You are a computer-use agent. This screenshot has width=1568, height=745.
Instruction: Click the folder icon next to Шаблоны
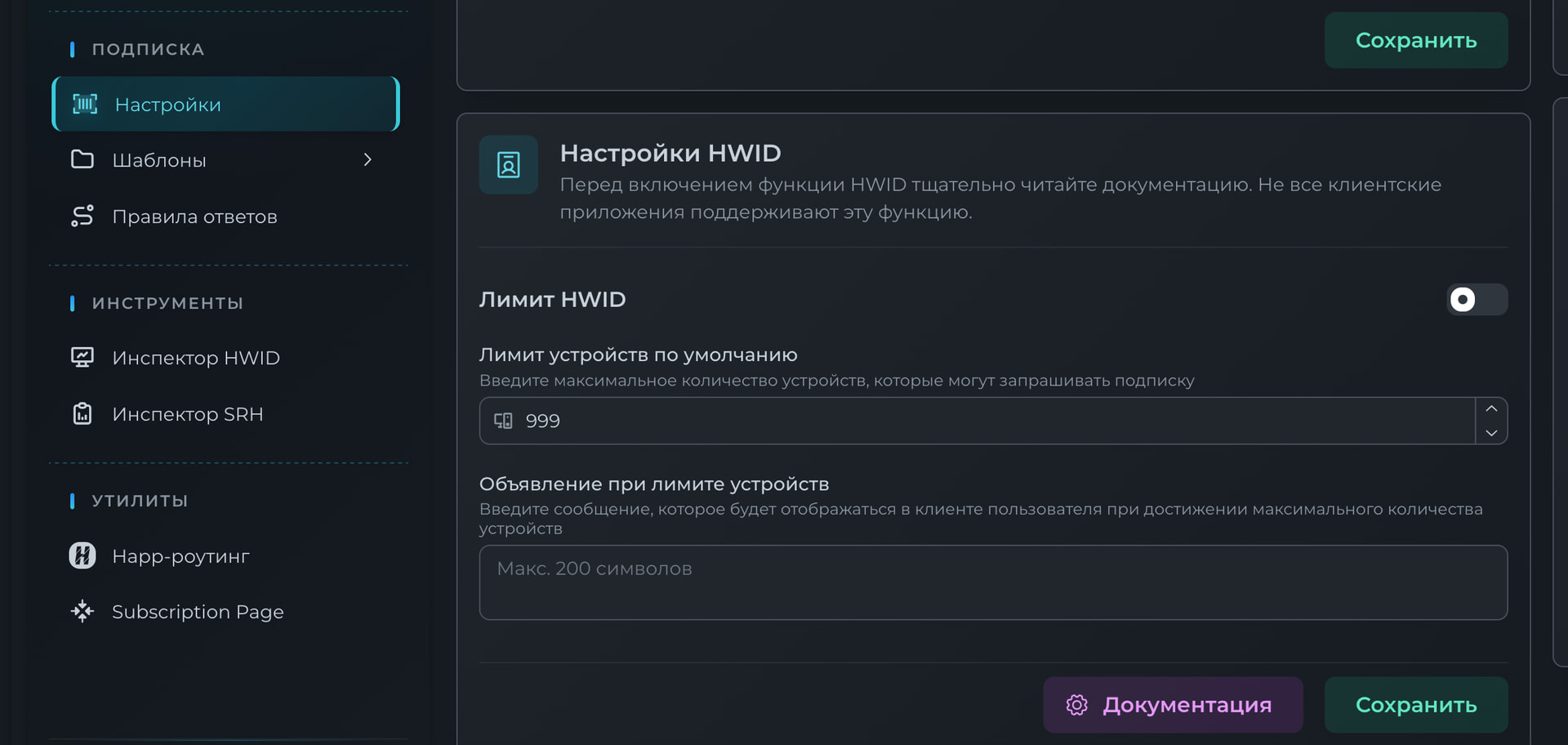pyautogui.click(x=82, y=159)
